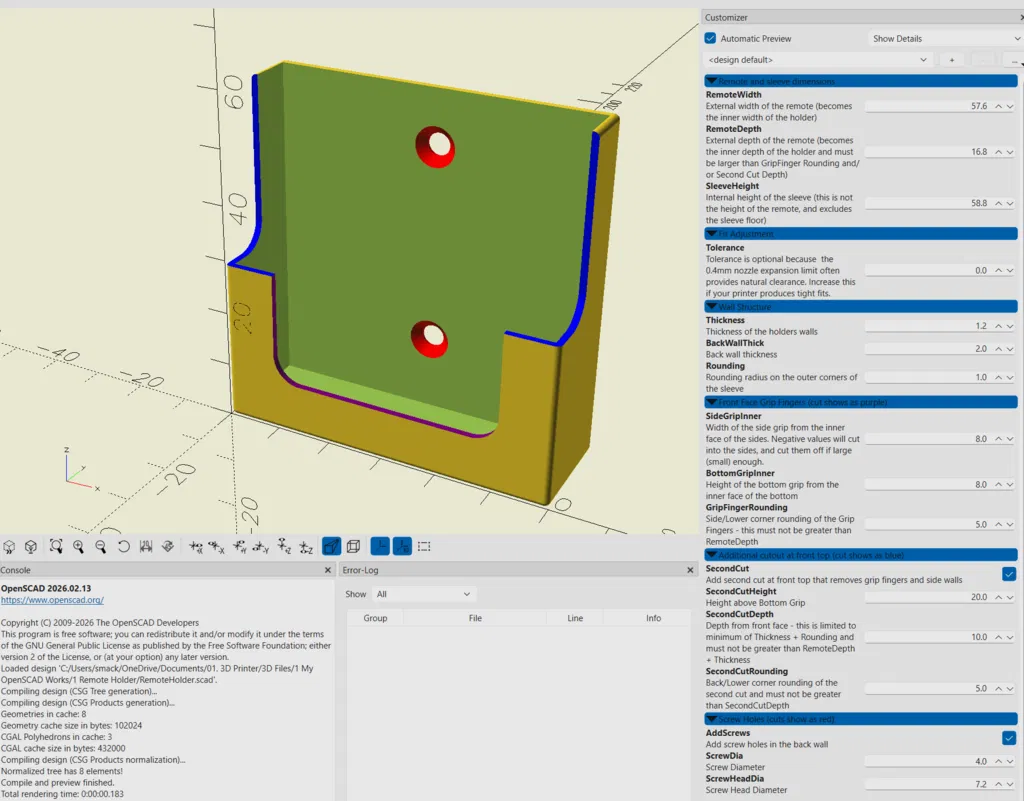Switch view to the -X direction icon
This screenshot has width=1024, height=801.
[x=217, y=546]
